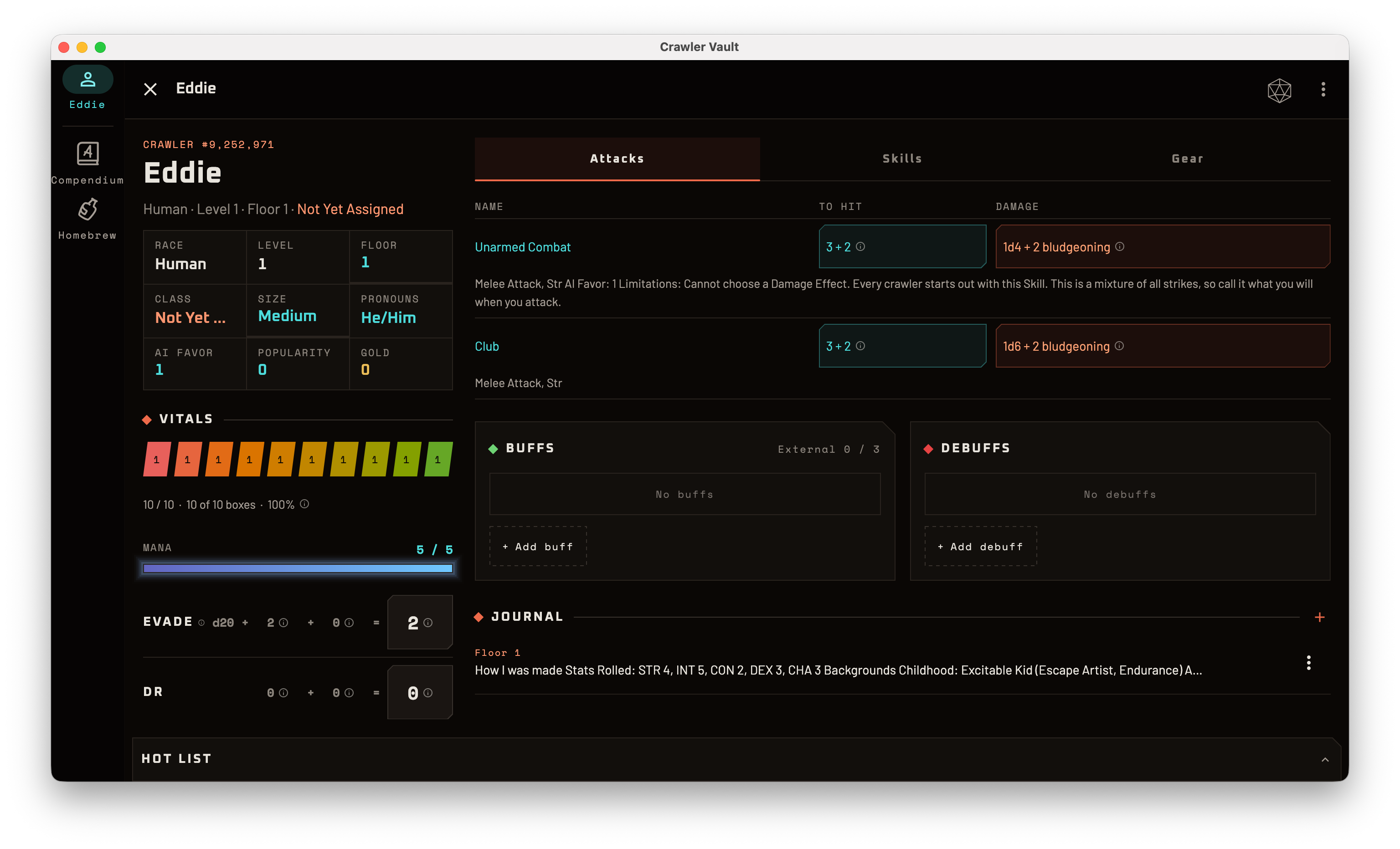
Task: Close the Eddie sheet with X
Action: pos(150,89)
